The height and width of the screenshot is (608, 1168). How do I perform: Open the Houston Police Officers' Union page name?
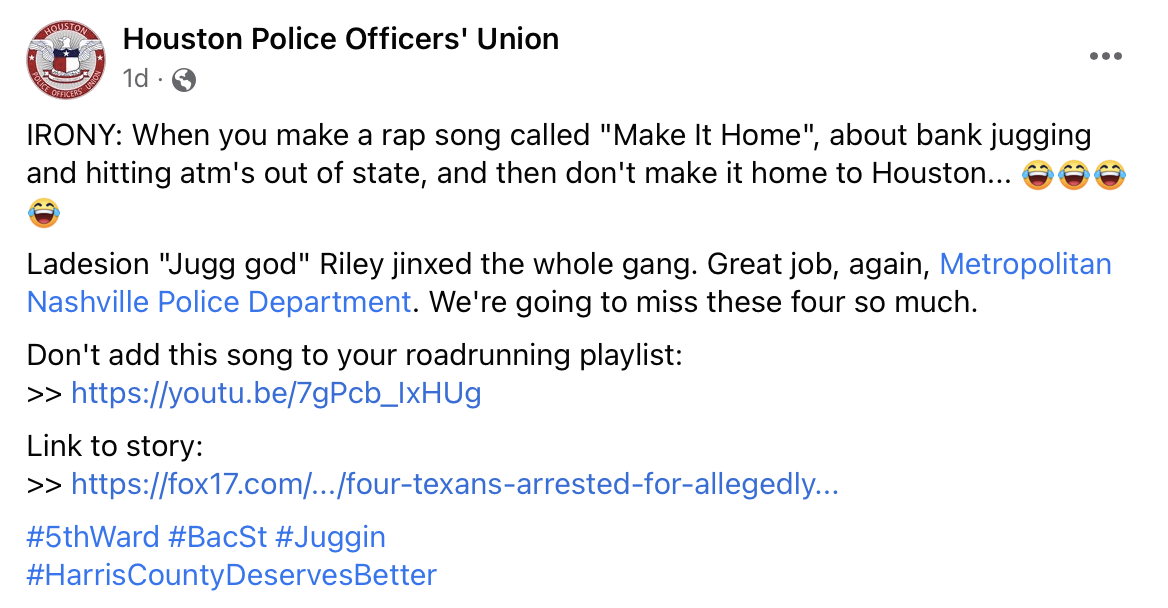coord(340,39)
